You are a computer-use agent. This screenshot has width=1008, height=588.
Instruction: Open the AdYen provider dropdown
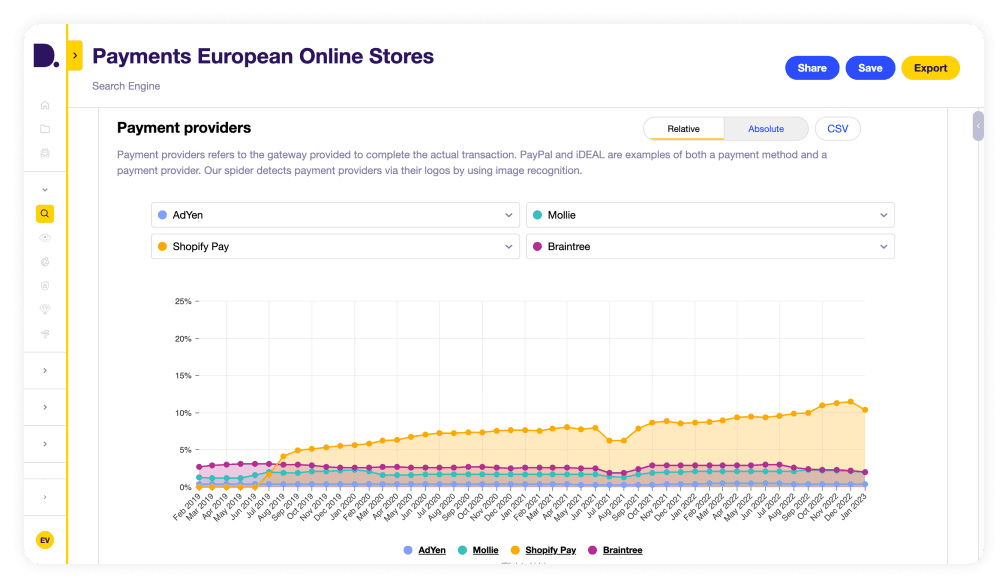coord(335,215)
